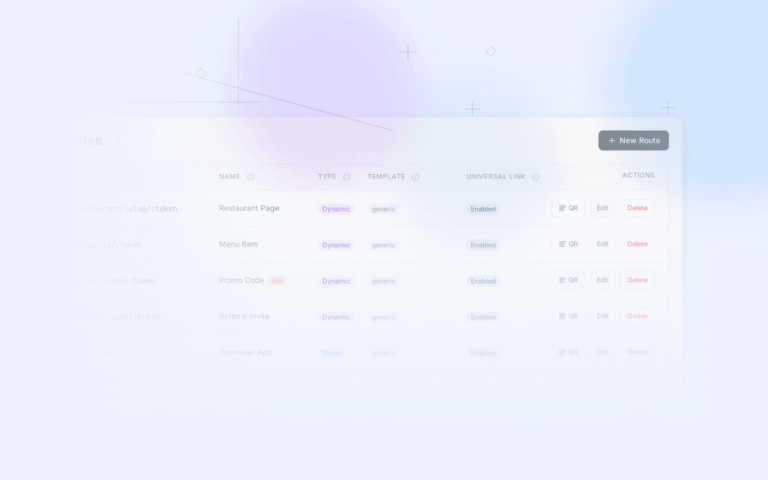The image size is (768, 480).
Task: Click the New Route button
Action: pos(633,141)
